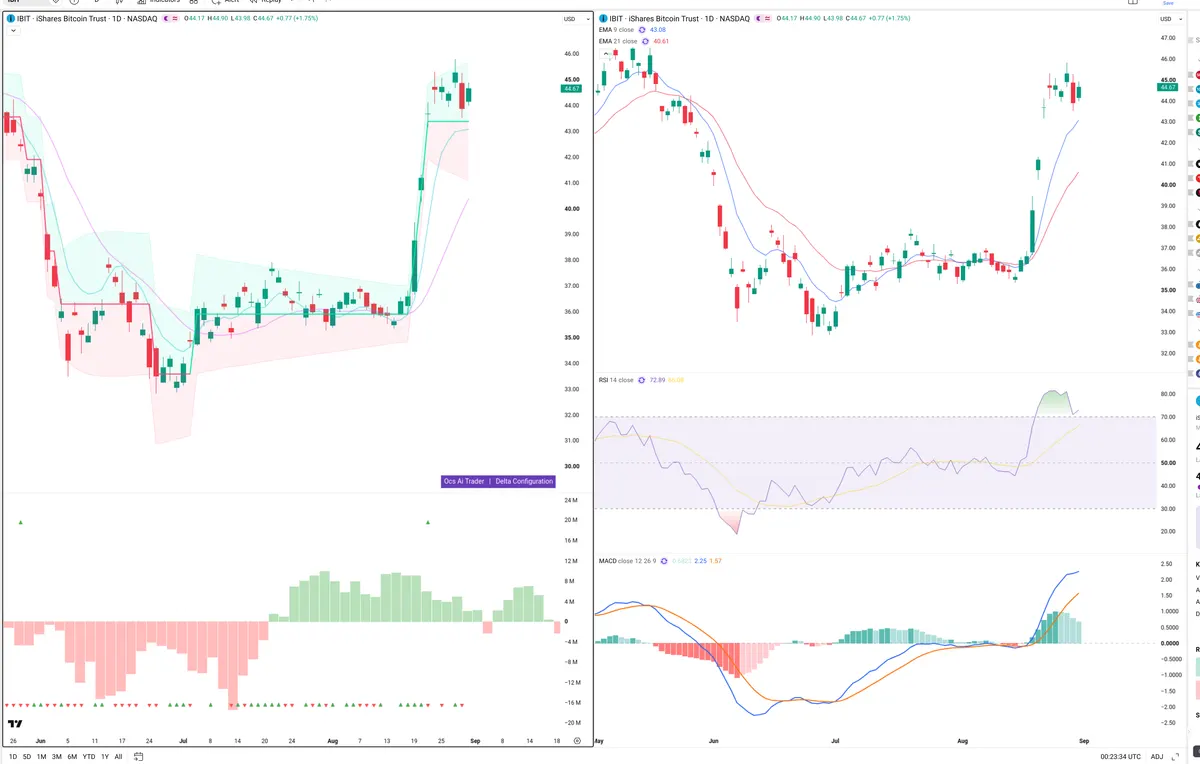Screen dimensions: 1200x764
Task: Select the 6M date range
Action: 72,757
